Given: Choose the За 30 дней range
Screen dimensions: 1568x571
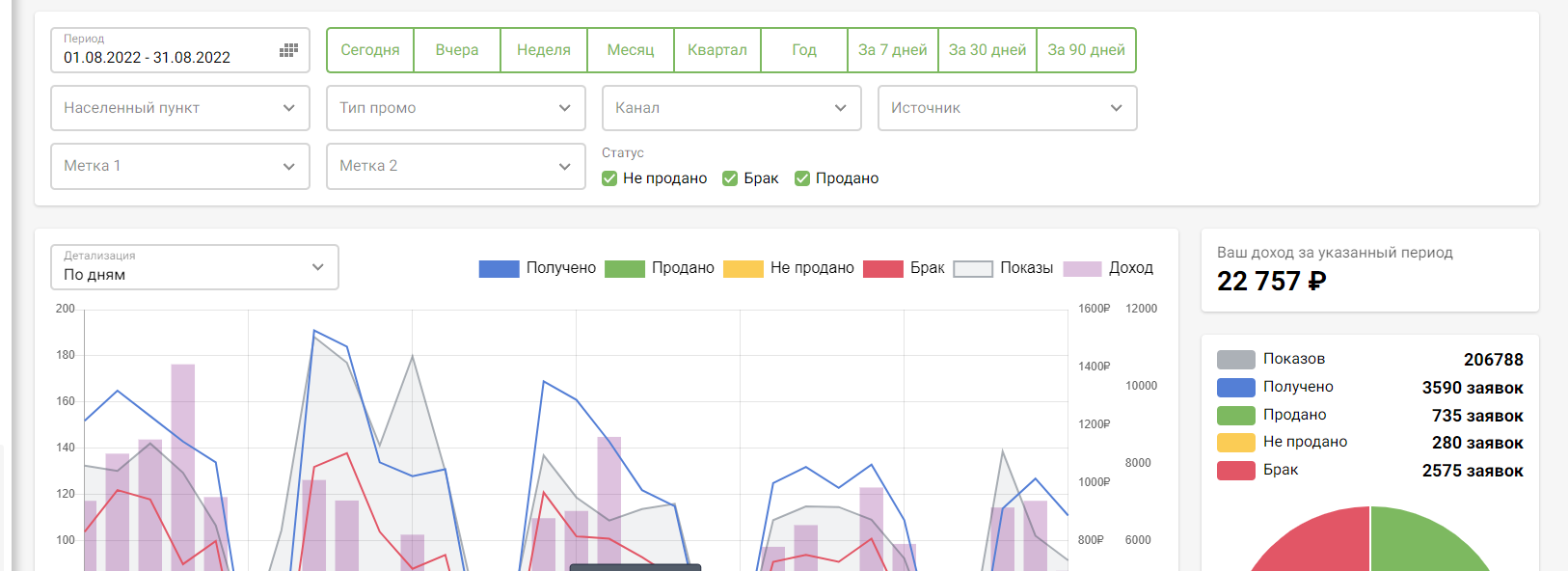Looking at the screenshot, I should tap(987, 50).
